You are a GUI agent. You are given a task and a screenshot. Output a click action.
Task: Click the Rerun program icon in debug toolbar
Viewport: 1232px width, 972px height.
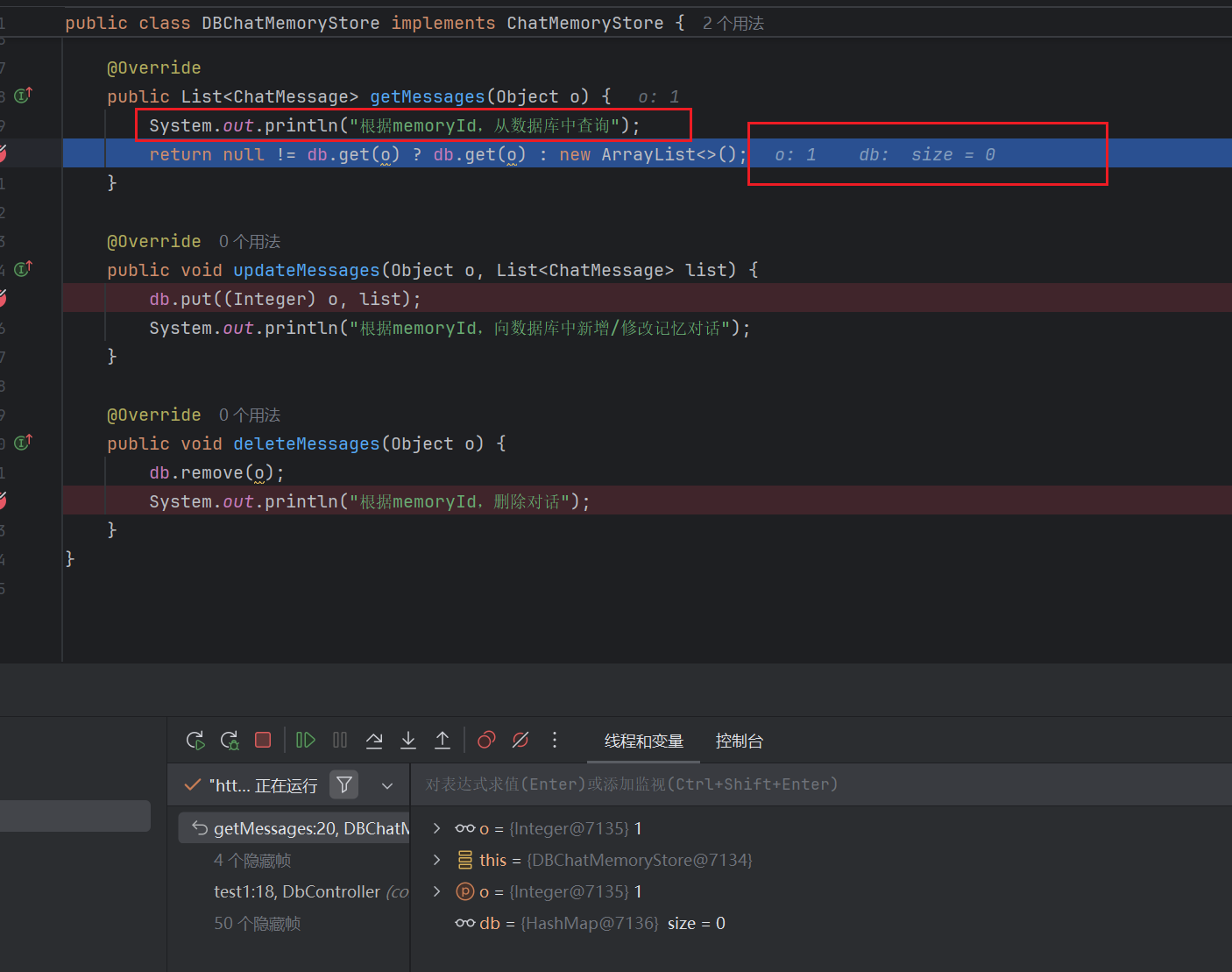tap(195, 741)
